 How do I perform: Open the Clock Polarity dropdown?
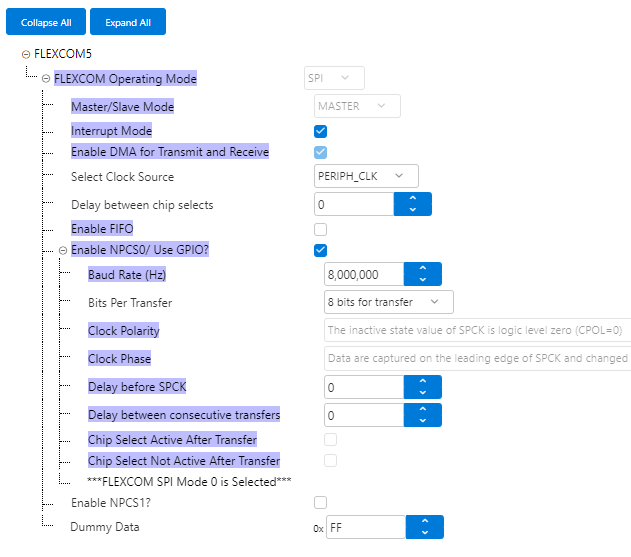click(x=478, y=330)
